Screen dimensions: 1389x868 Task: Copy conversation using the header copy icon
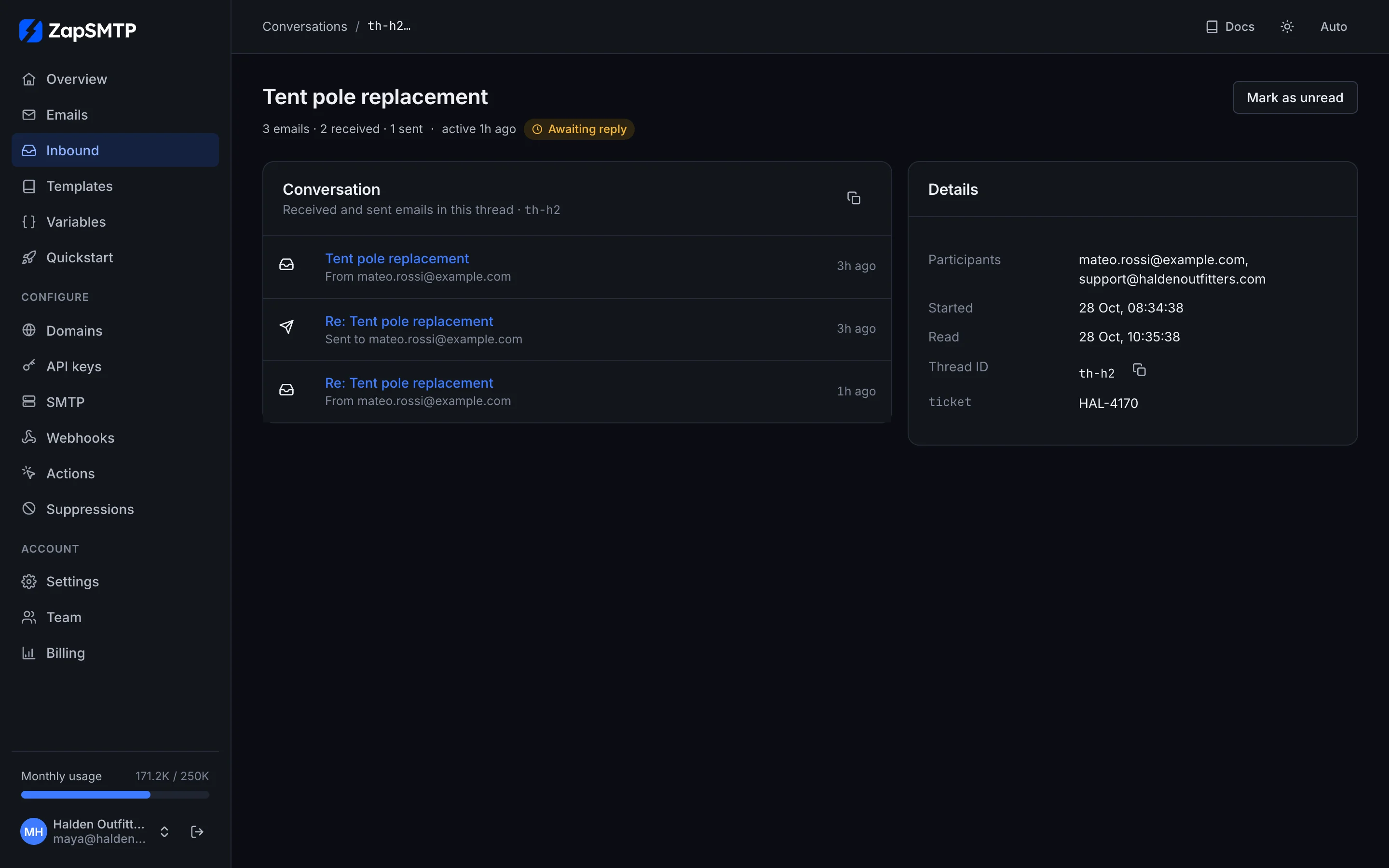tap(854, 198)
